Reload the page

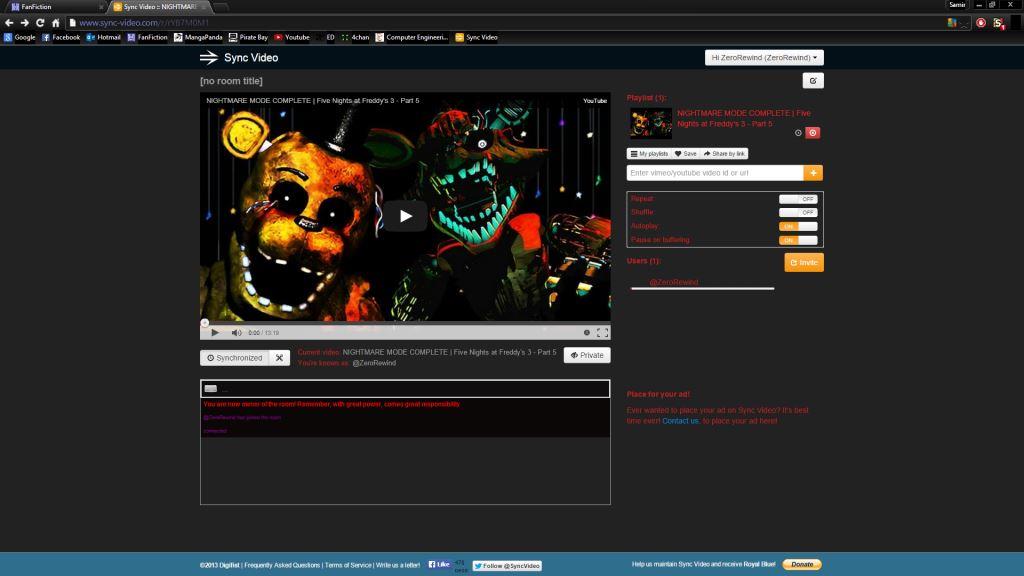(x=40, y=22)
